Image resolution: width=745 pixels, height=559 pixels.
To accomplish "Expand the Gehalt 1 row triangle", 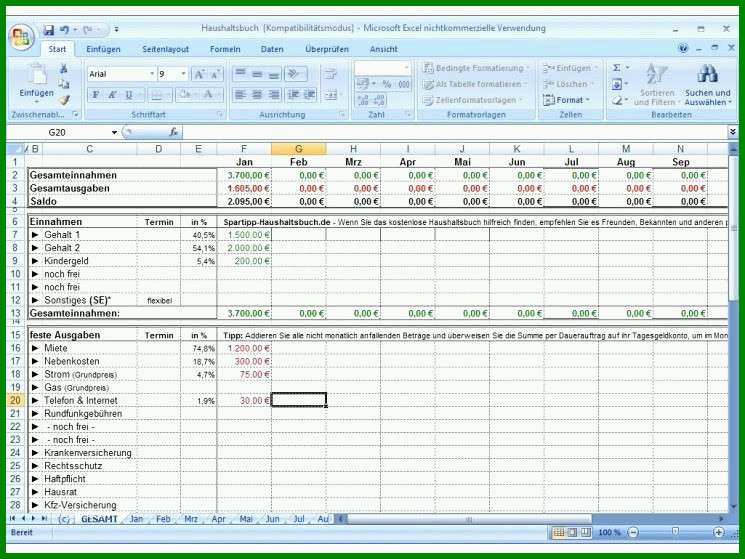I will click(35, 235).
